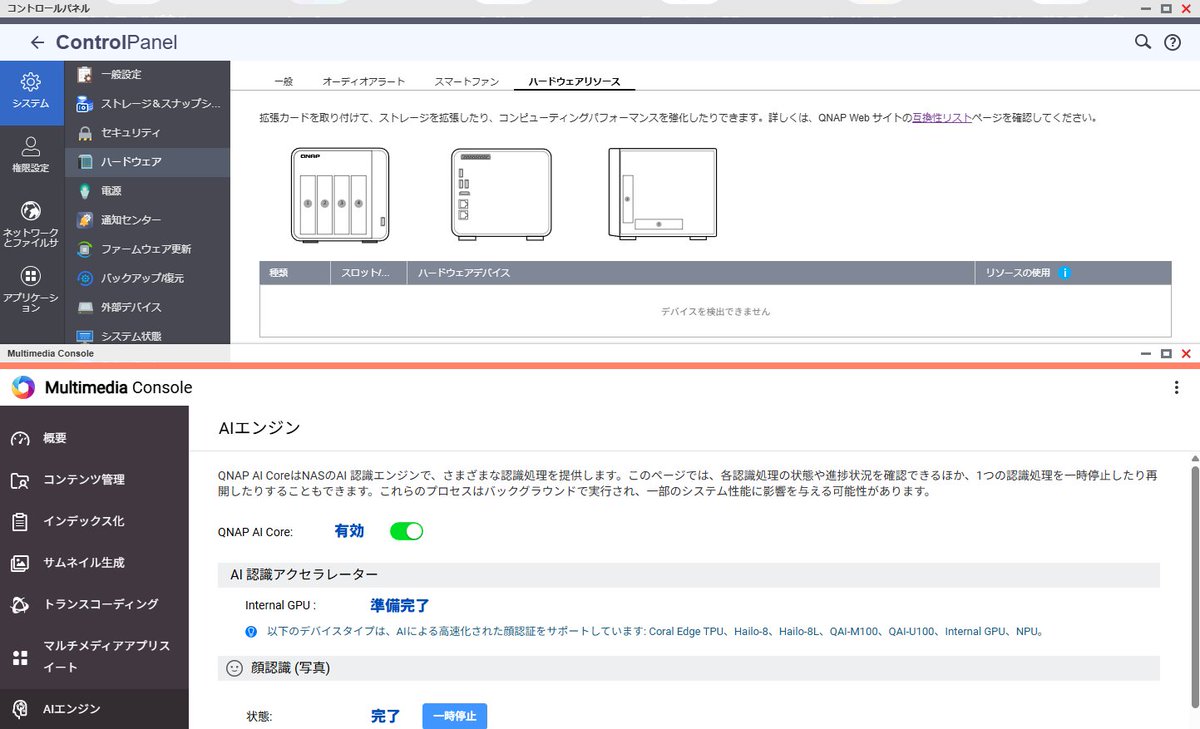Click the NAS side view diagram
The image size is (1200, 729).
pos(663,195)
